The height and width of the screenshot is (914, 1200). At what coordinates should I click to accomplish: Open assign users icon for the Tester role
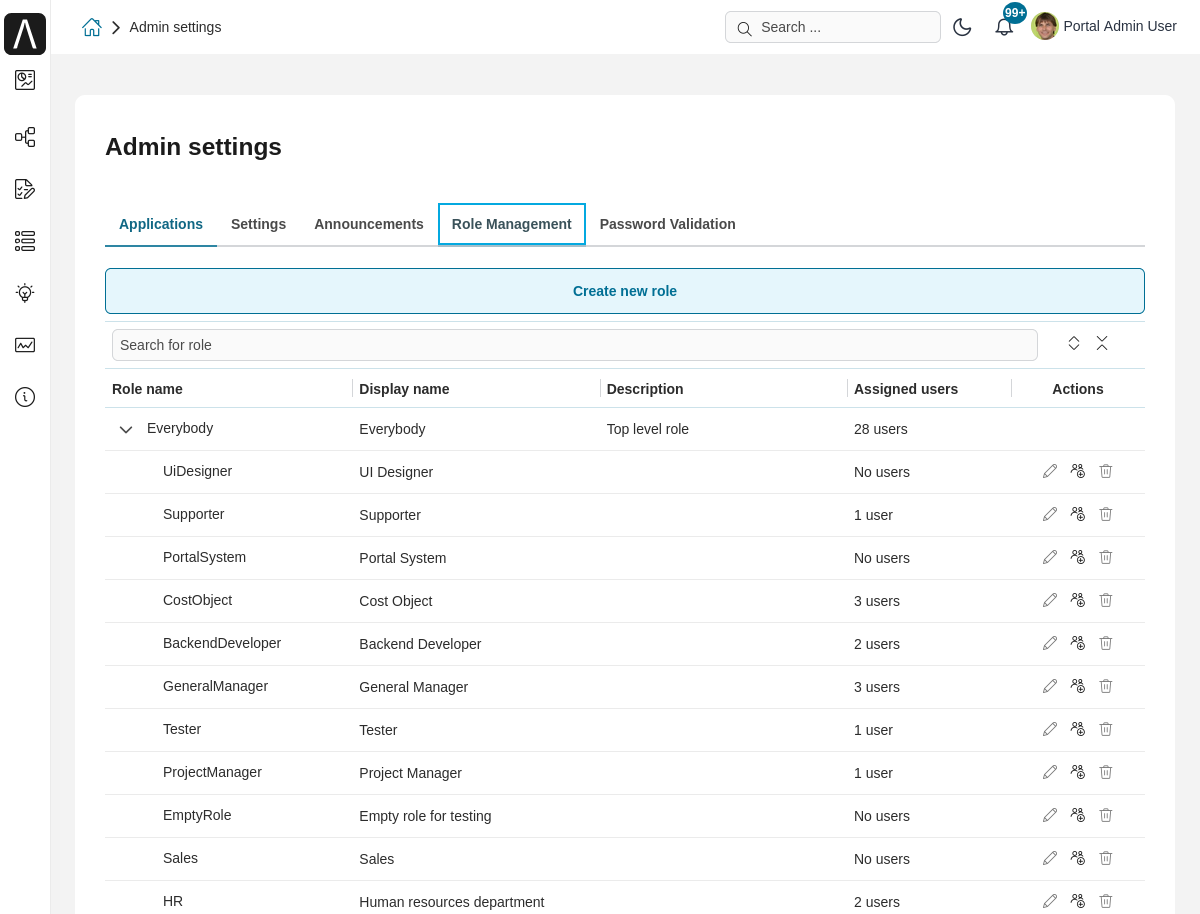click(1077, 728)
